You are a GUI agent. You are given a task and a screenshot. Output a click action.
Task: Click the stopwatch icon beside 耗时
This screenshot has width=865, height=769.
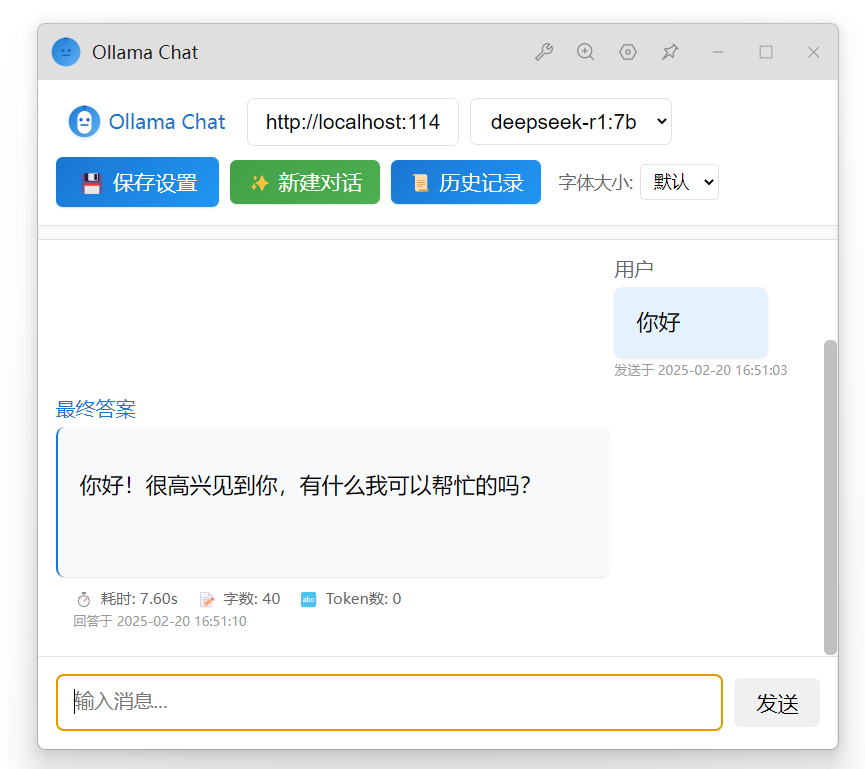[84, 599]
